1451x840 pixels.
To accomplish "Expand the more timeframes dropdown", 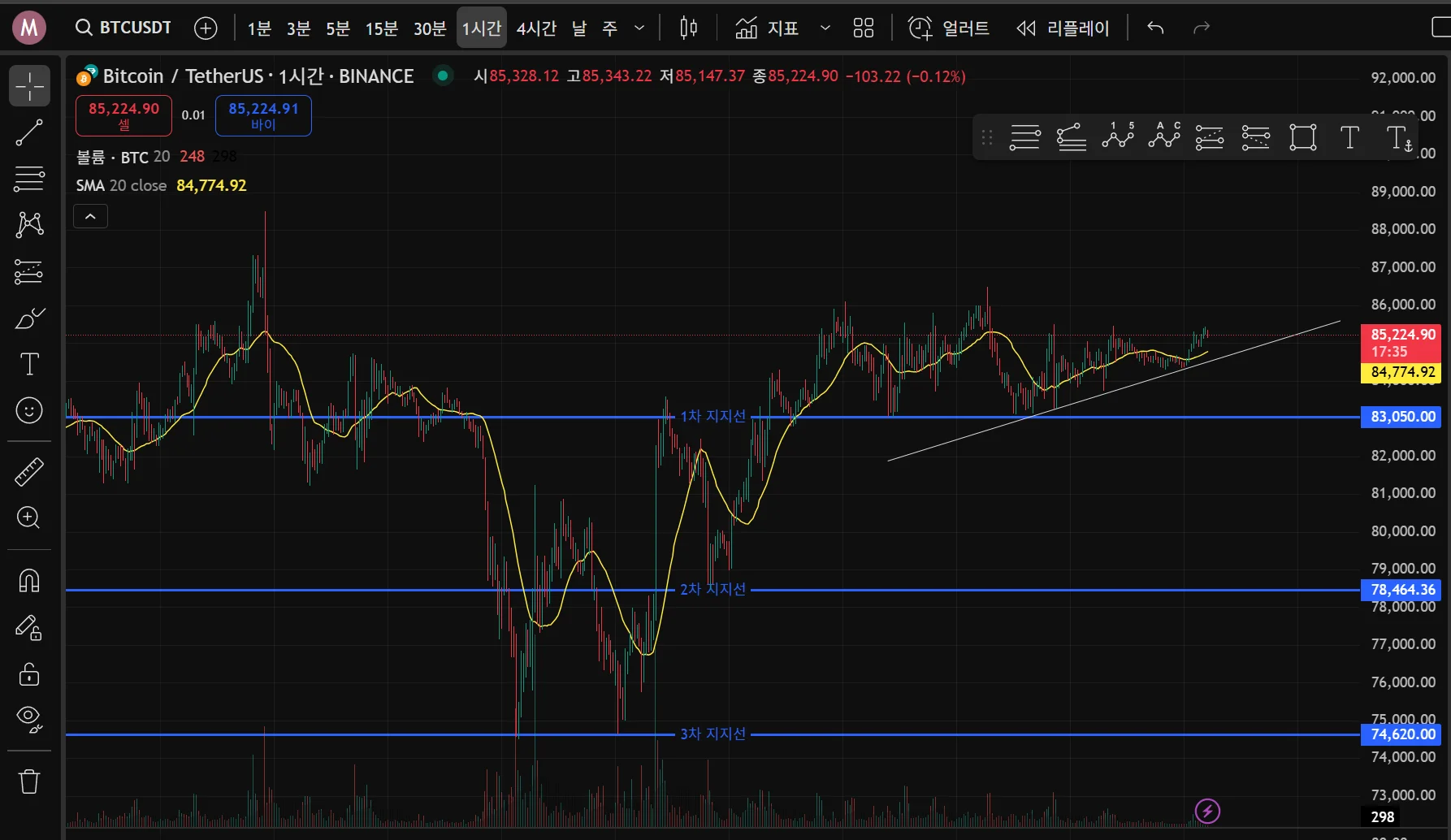I will (639, 28).
